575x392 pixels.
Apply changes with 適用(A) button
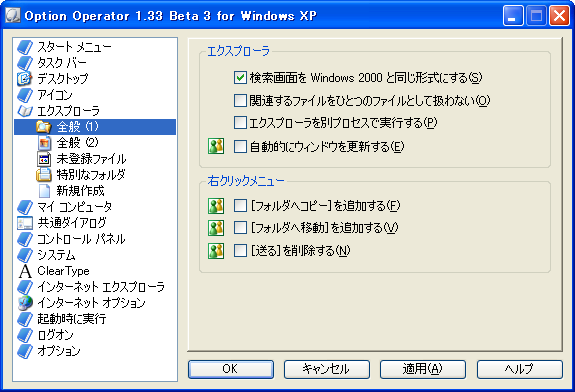[423, 369]
